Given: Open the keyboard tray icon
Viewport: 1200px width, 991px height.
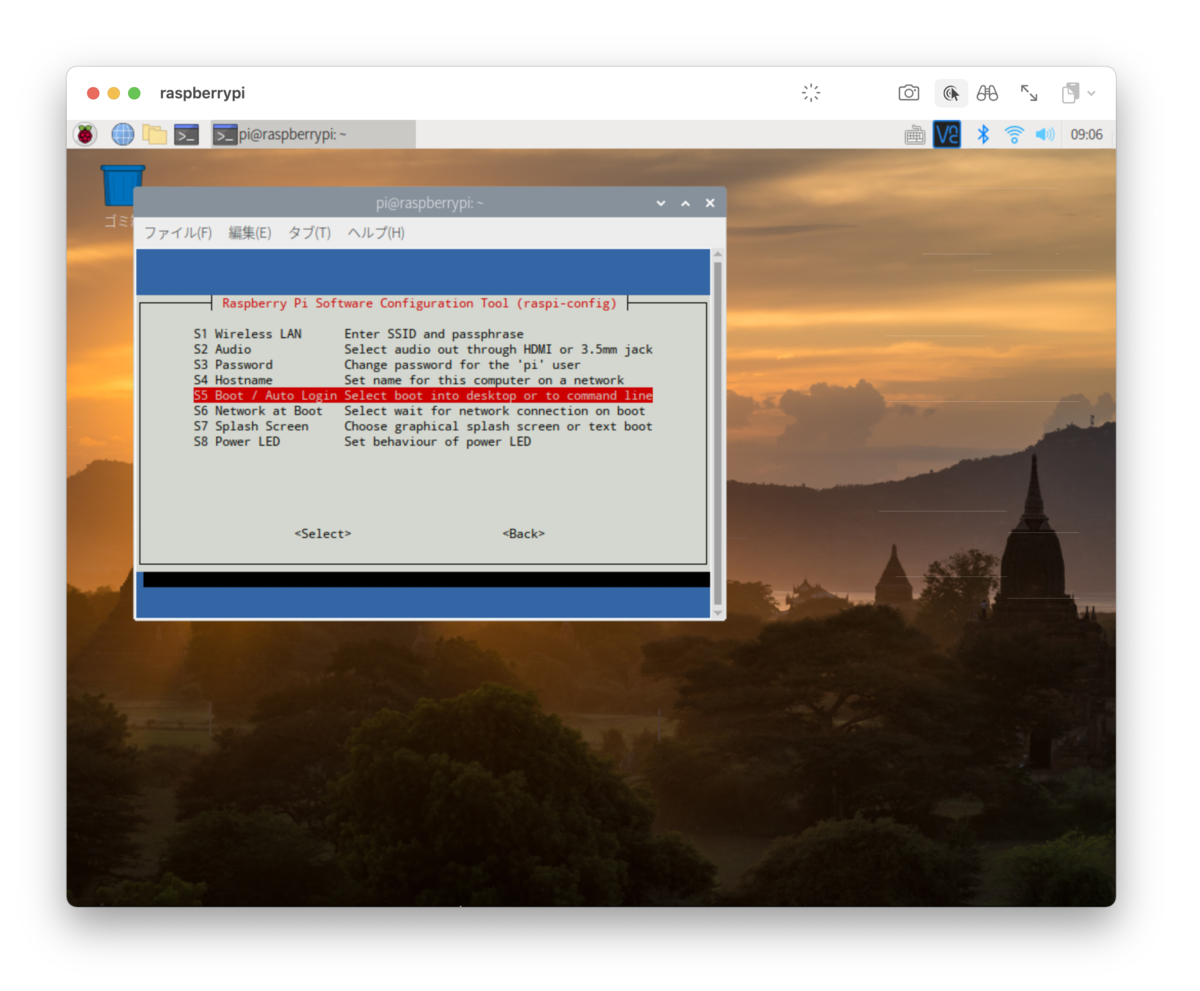Looking at the screenshot, I should click(915, 134).
